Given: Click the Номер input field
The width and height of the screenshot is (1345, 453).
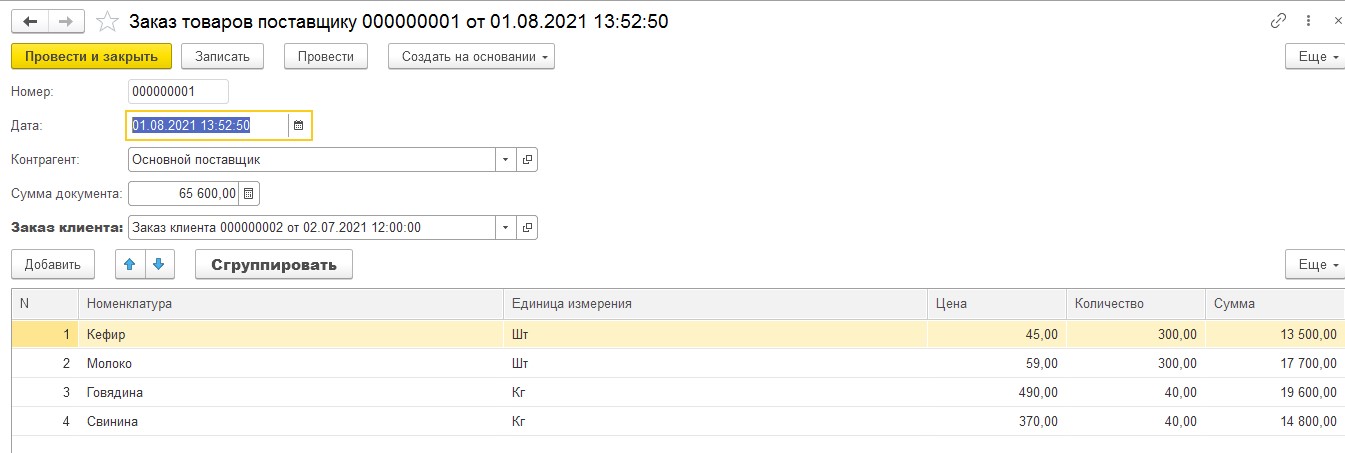Looking at the screenshot, I should point(178,92).
